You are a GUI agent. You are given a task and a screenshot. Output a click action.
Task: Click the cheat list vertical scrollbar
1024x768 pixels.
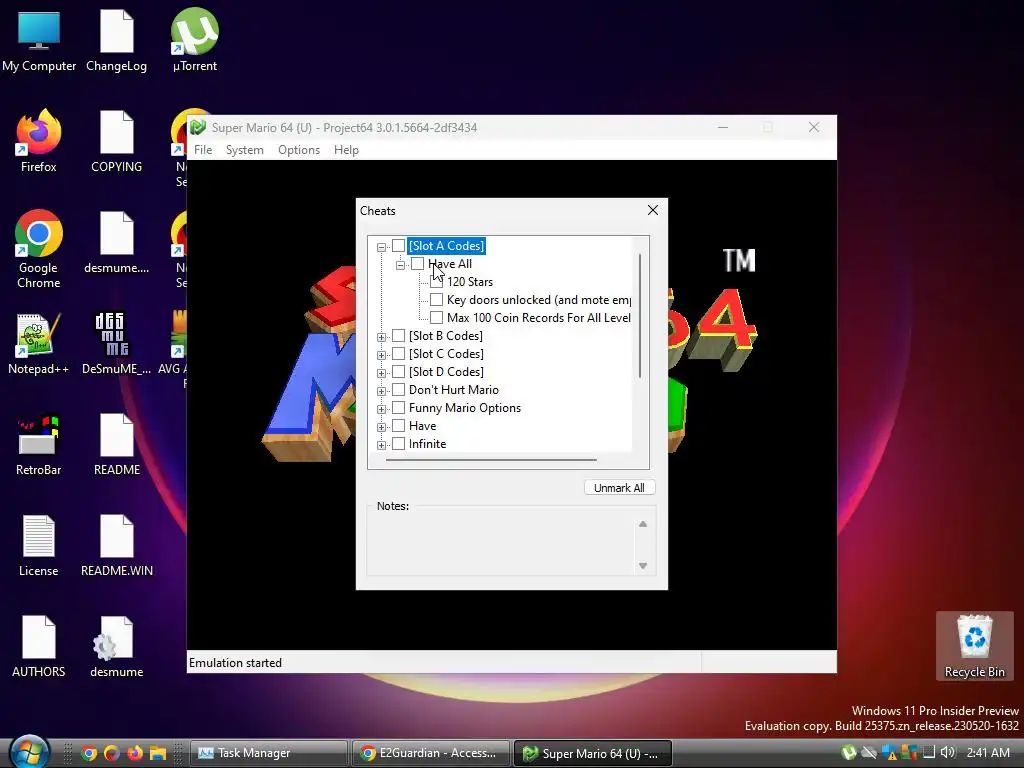(640, 315)
